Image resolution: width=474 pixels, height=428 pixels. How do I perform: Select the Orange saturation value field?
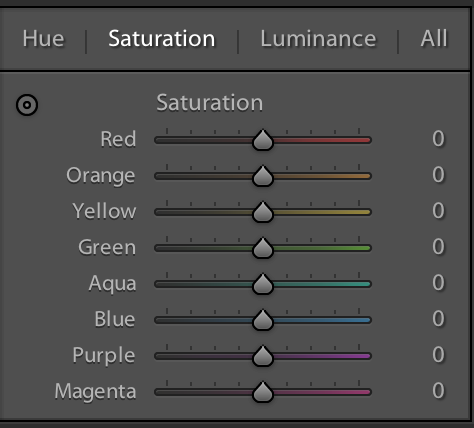tap(438, 175)
